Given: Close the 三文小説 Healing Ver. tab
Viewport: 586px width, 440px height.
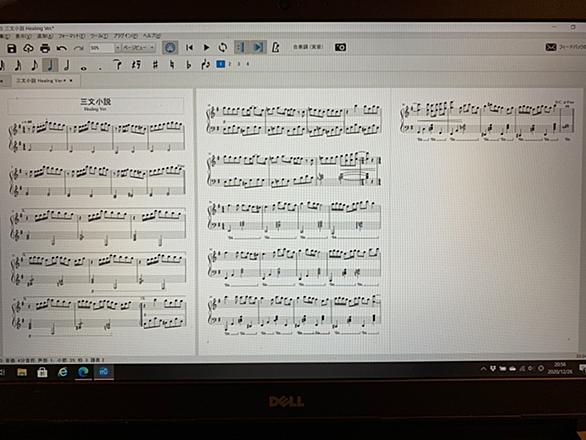Looking at the screenshot, I should coord(71,80).
